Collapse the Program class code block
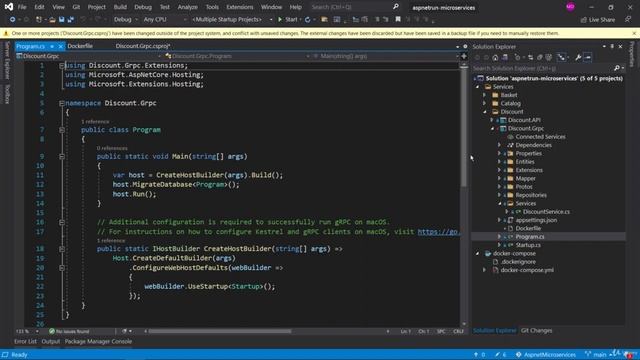 click(62, 130)
